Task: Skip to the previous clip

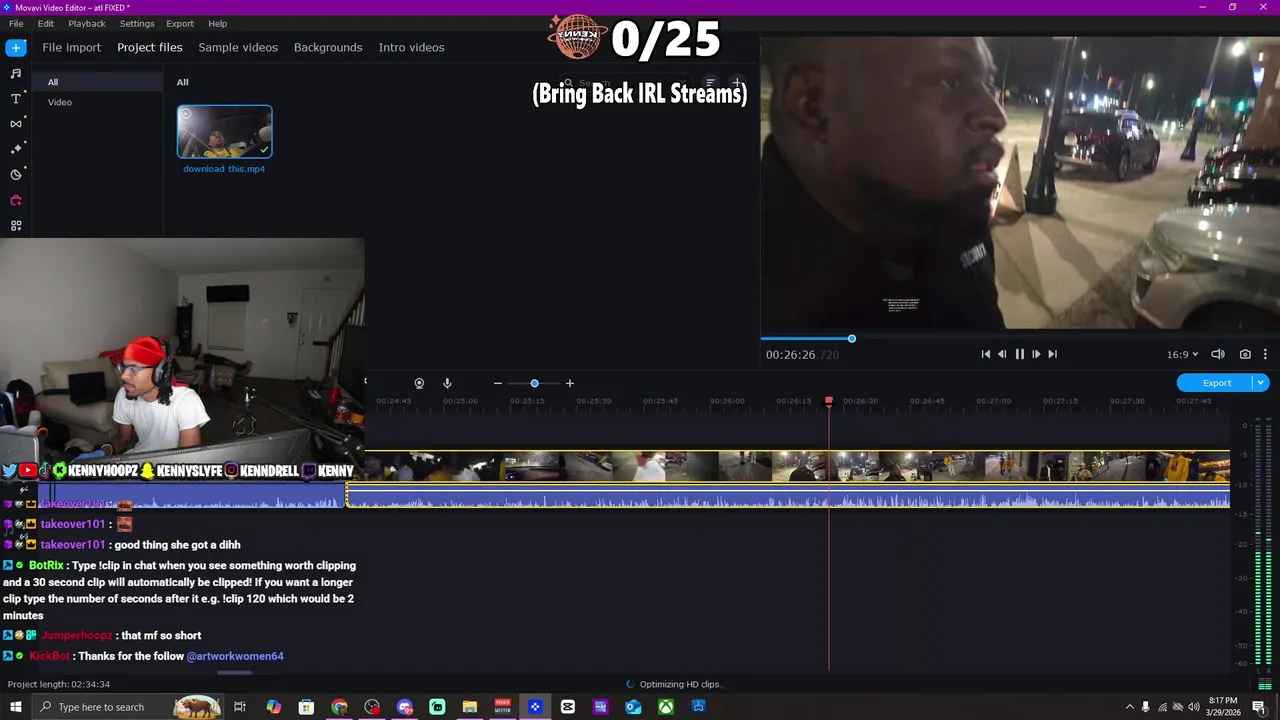Action: click(985, 354)
